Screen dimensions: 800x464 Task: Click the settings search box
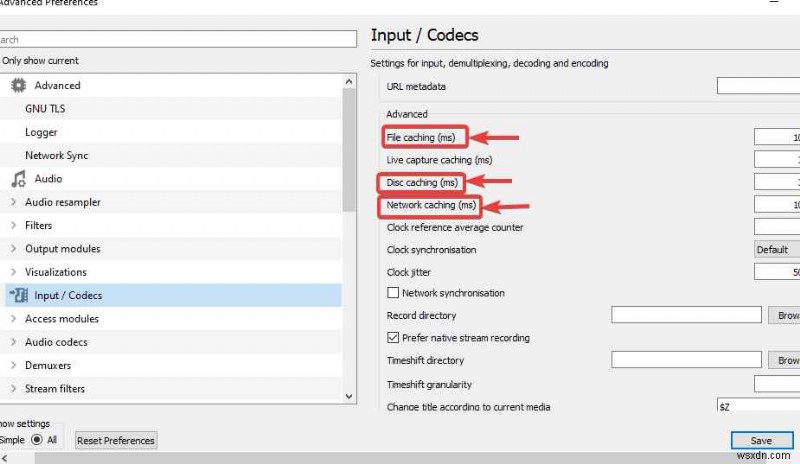[178, 40]
